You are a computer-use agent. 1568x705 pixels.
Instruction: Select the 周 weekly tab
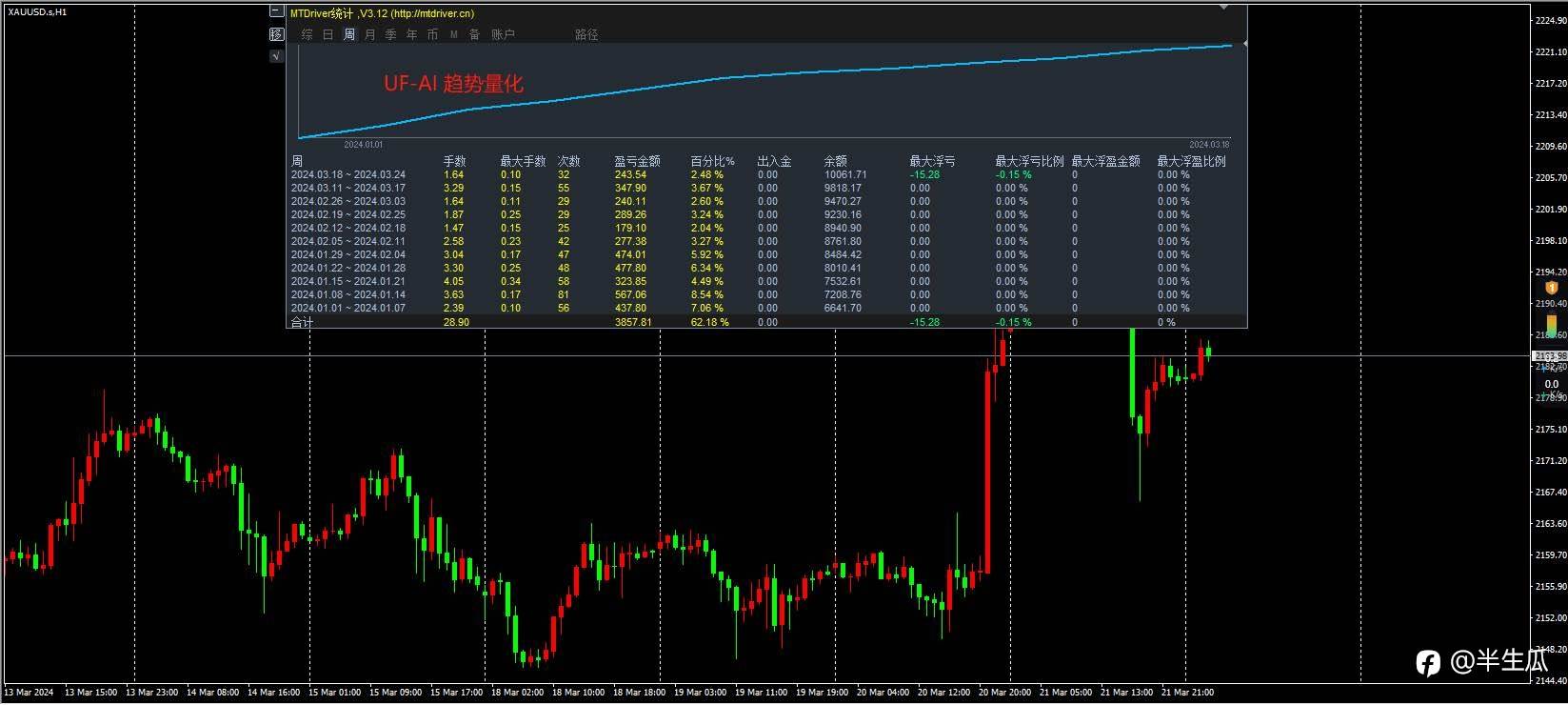click(x=349, y=34)
